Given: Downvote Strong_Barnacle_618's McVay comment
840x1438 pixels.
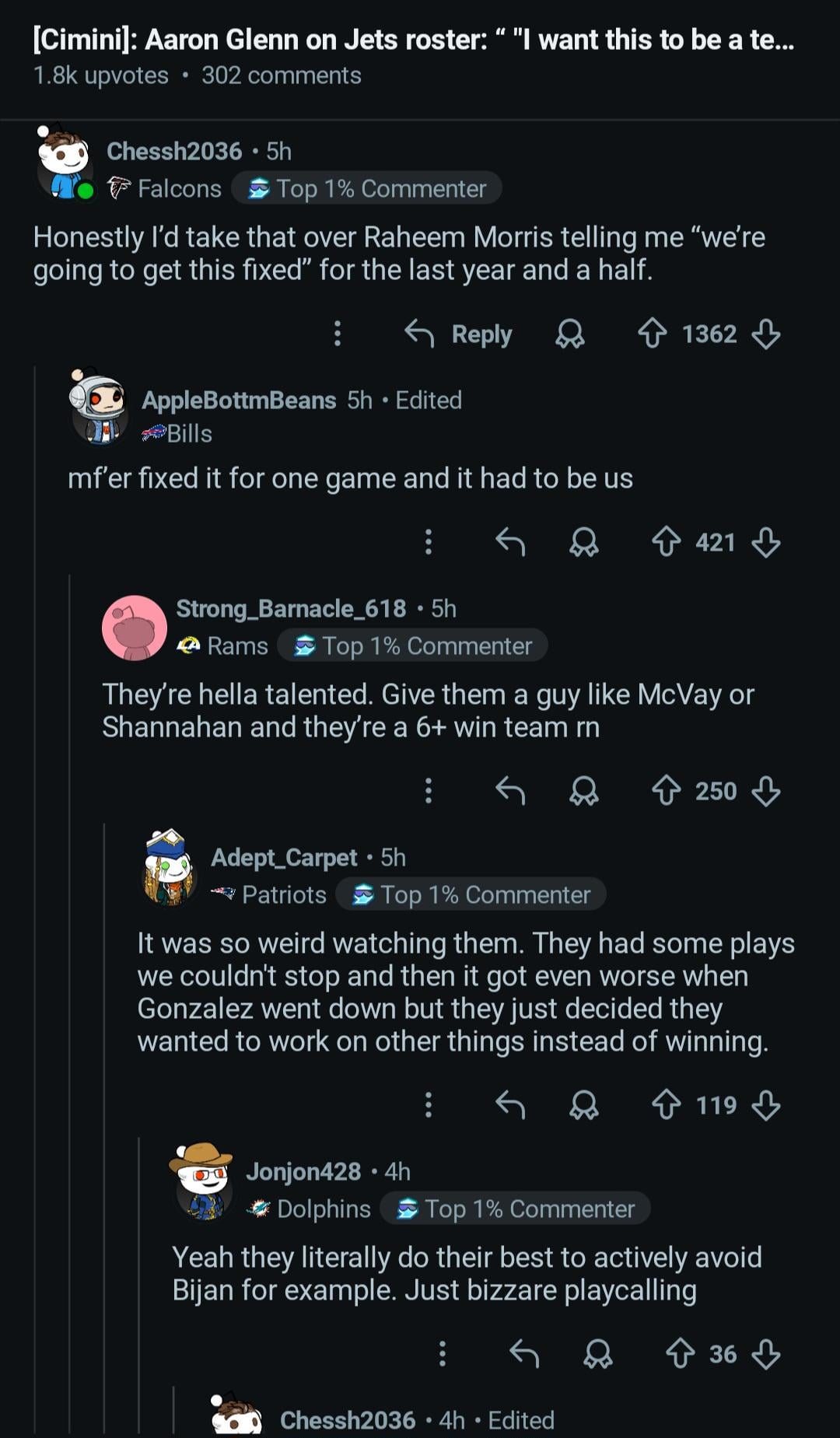Looking at the screenshot, I should pyautogui.click(x=766, y=791).
